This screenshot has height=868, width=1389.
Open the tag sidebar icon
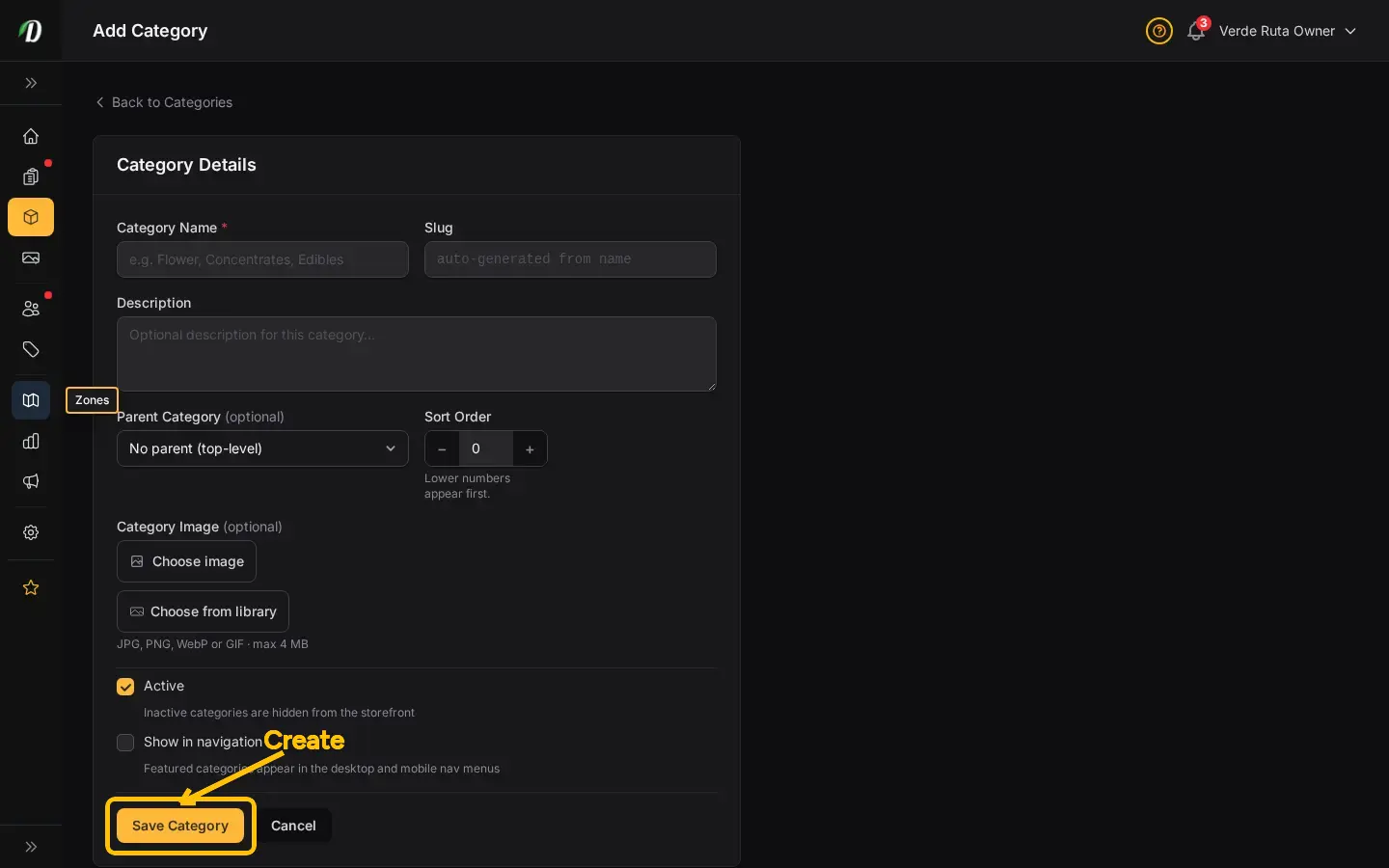coord(31,349)
